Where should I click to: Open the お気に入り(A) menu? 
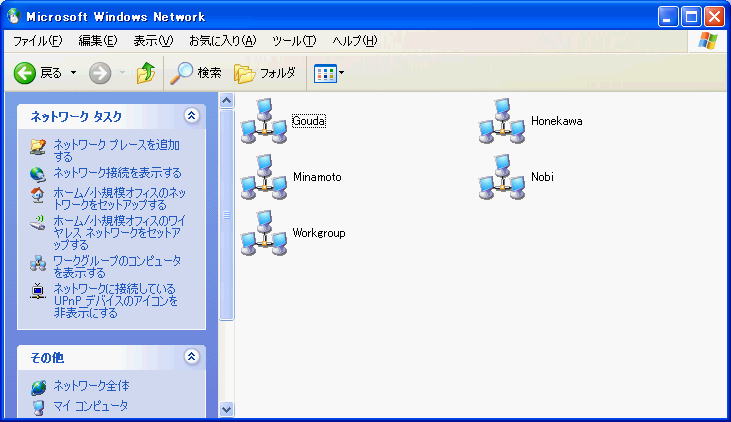click(222, 41)
